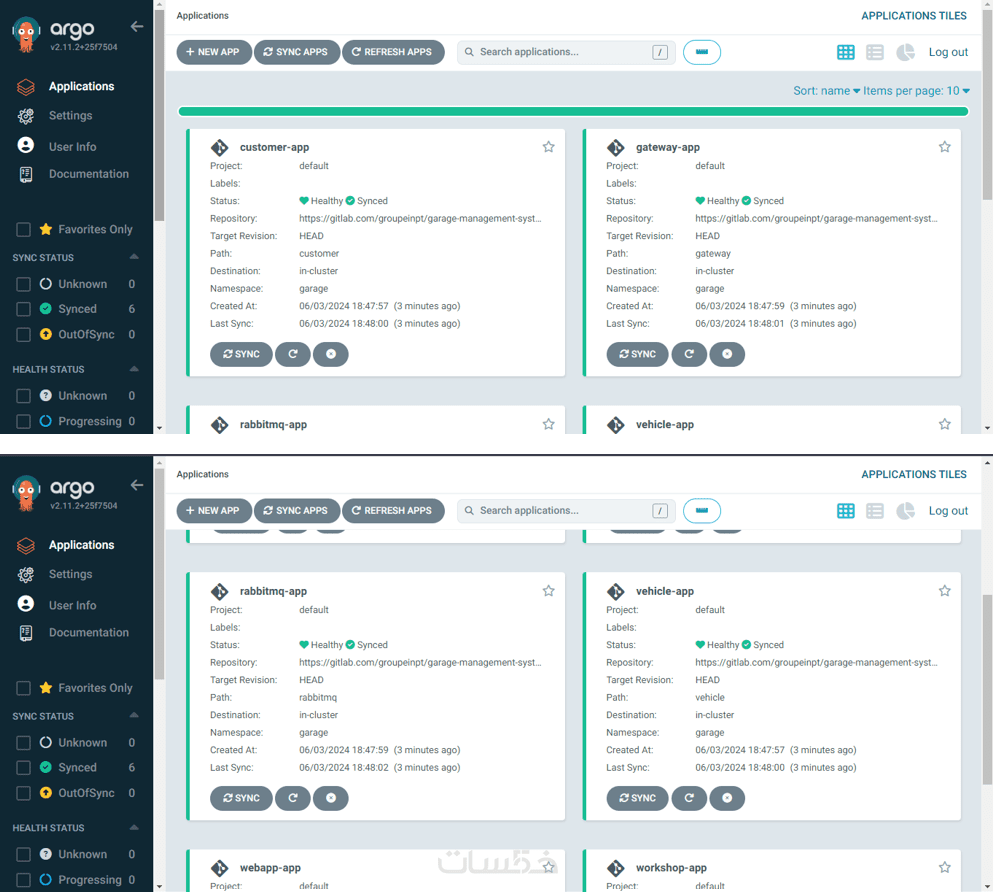Refresh the gateway-app using its refresh icon
This screenshot has width=997, height=892.
689,354
